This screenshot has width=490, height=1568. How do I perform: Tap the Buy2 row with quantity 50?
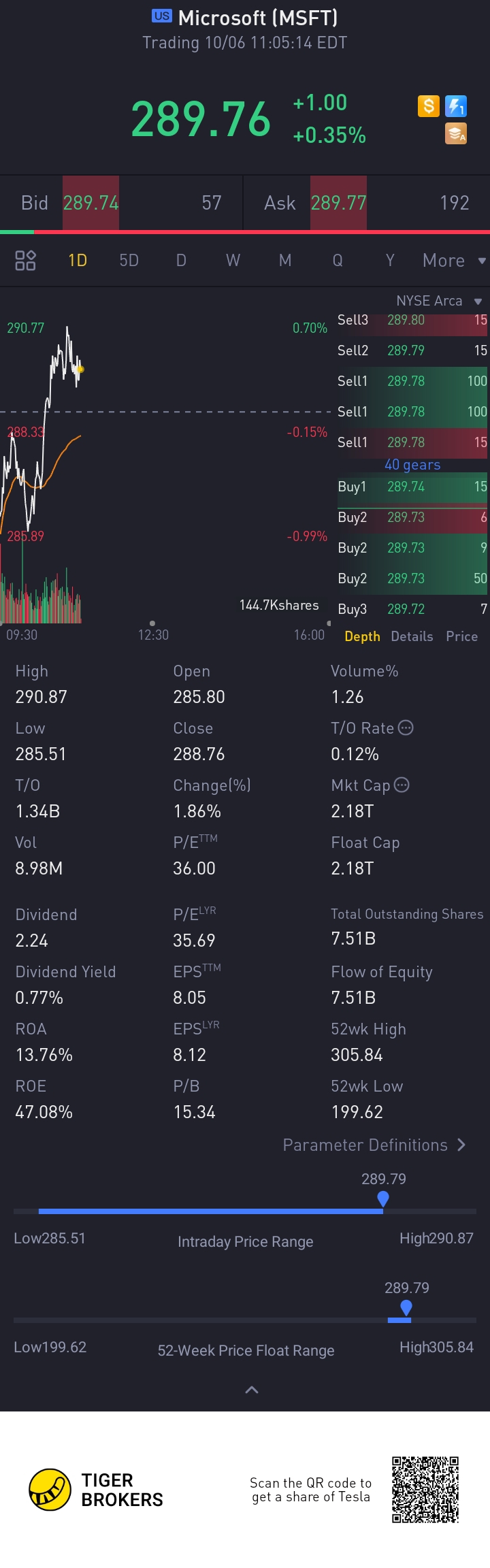[x=412, y=578]
